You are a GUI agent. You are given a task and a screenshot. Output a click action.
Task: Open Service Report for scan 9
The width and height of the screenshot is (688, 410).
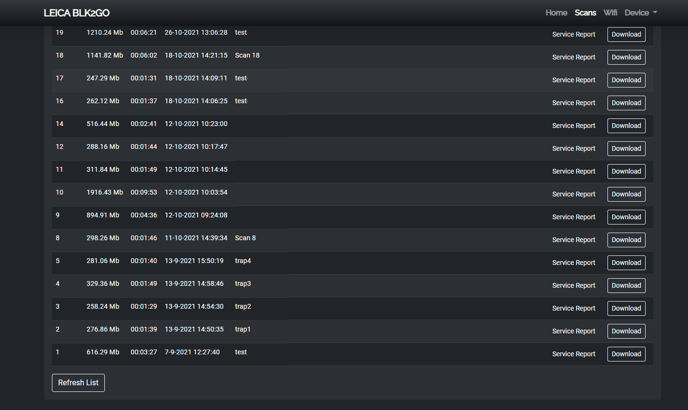point(573,217)
